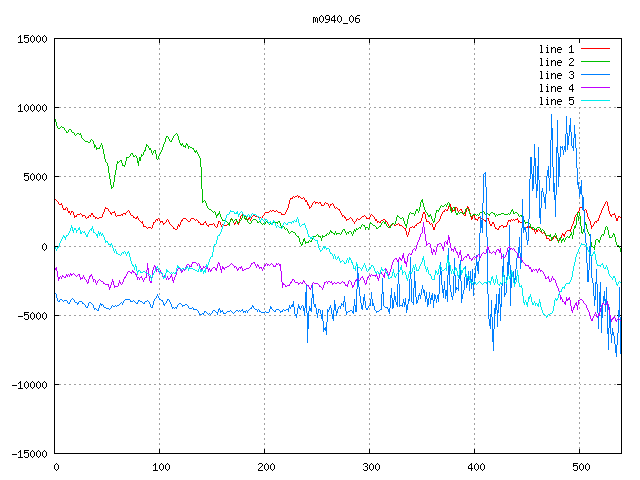The width and height of the screenshot is (640, 480).
Task: Click the -15000 y-axis tick label
Action: click(x=29, y=453)
